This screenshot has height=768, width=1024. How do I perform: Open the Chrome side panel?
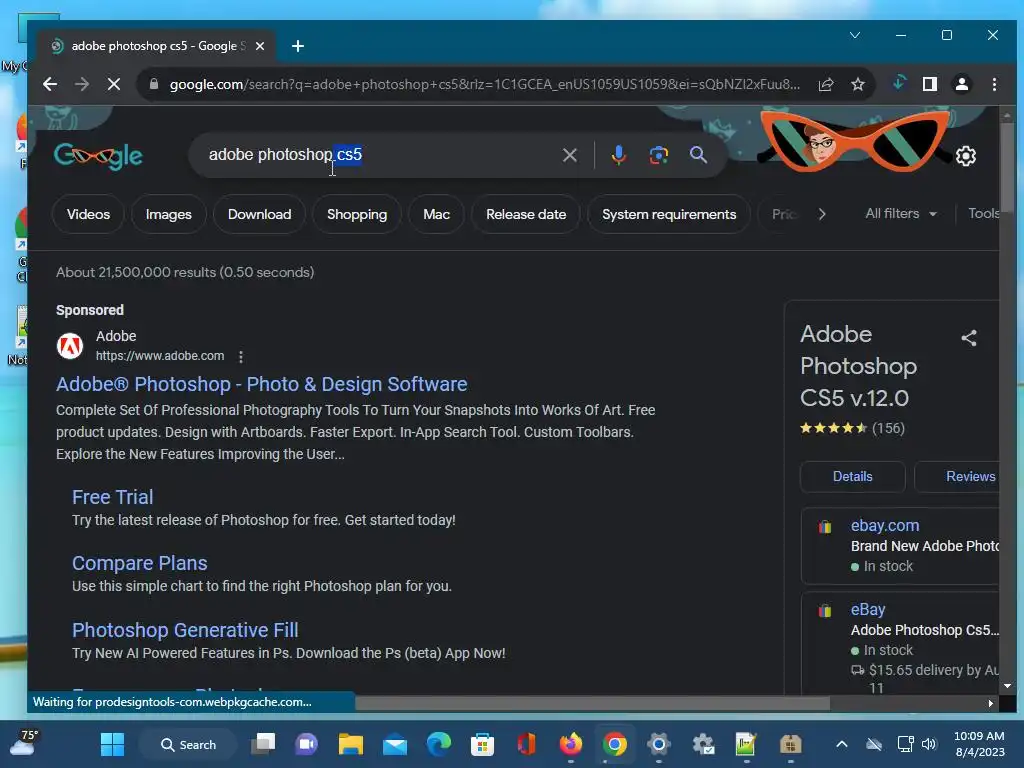(x=930, y=84)
